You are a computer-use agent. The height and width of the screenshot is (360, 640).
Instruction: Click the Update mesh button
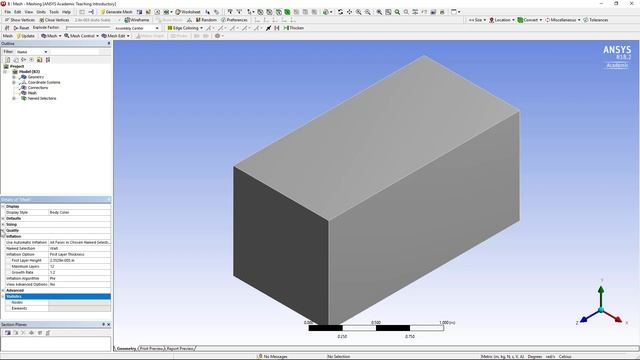[26, 36]
